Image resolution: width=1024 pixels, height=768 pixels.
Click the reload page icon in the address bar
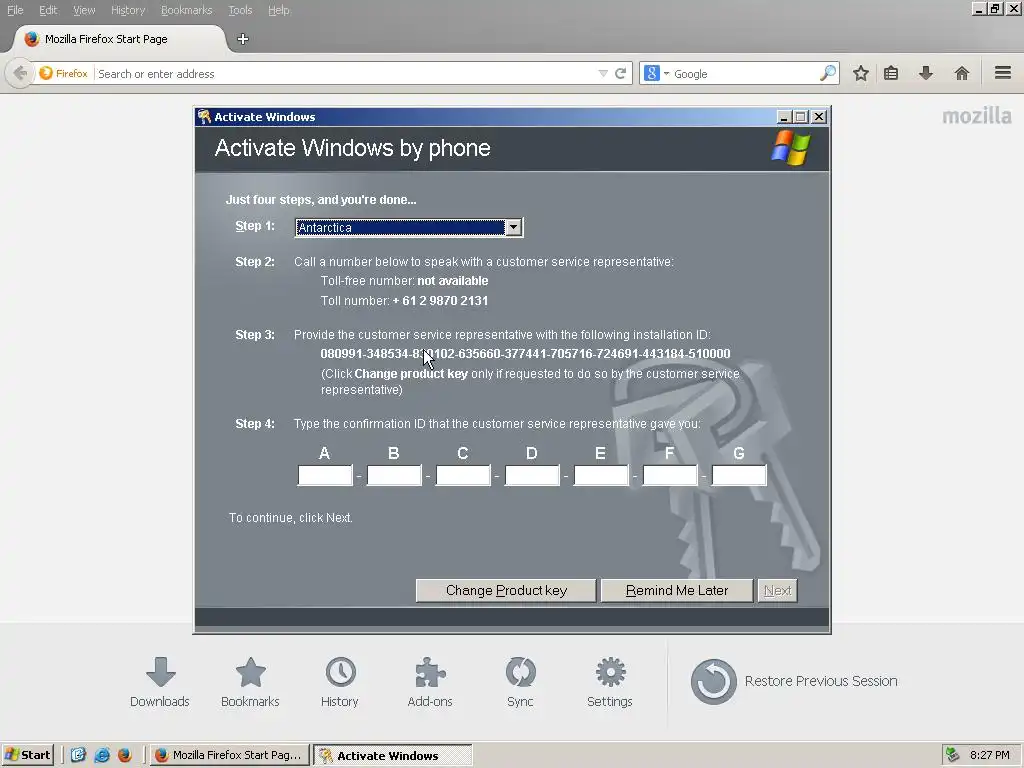pyautogui.click(x=620, y=73)
